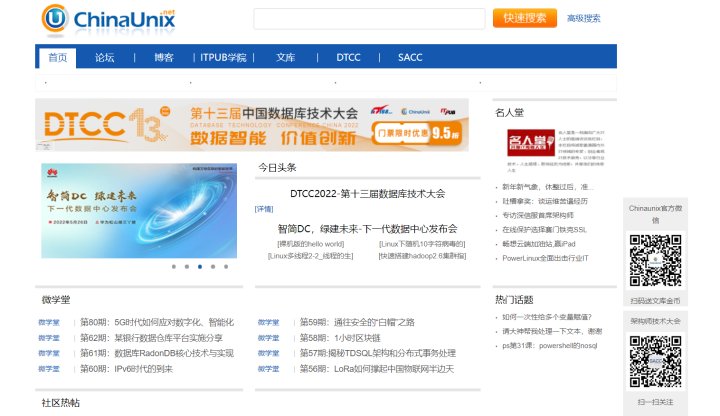Select the SACC nav tab
Image resolution: width=720 pixels, height=416 pixels.
click(410, 58)
